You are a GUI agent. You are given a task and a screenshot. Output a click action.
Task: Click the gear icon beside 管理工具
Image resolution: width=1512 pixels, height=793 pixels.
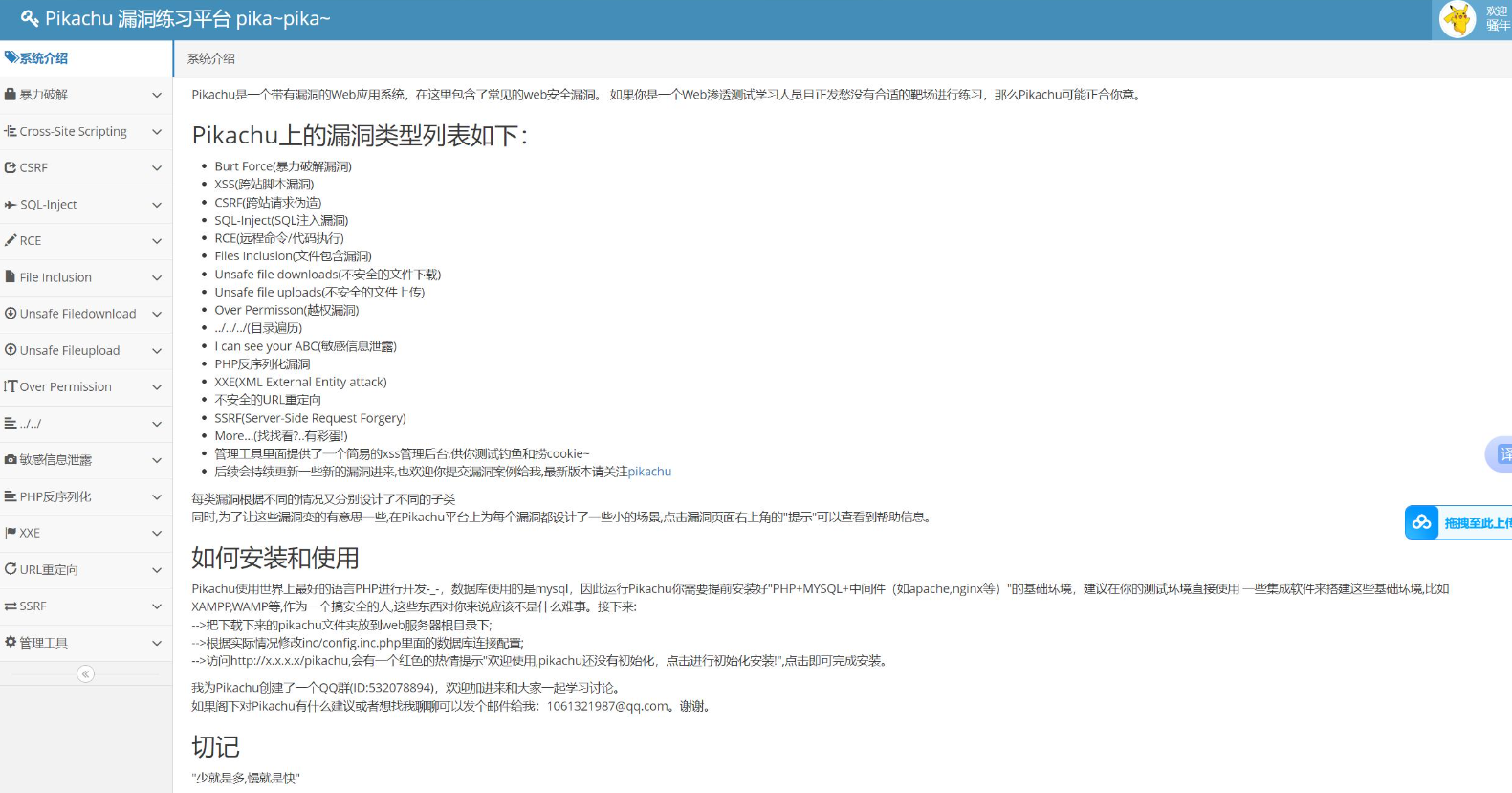coord(11,643)
